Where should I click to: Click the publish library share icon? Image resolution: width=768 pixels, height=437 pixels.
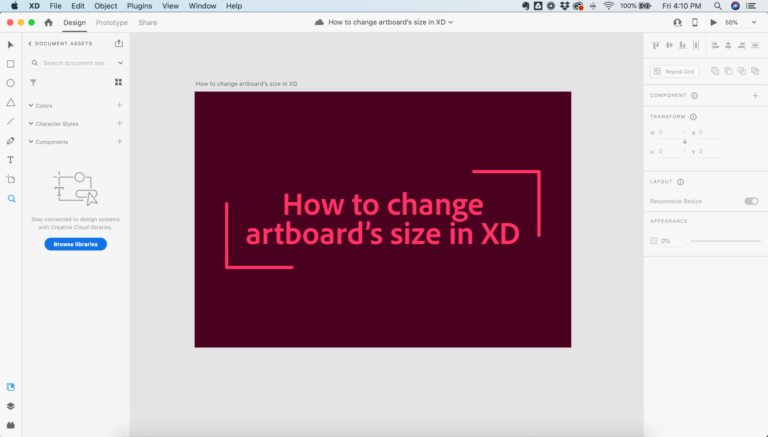point(119,43)
